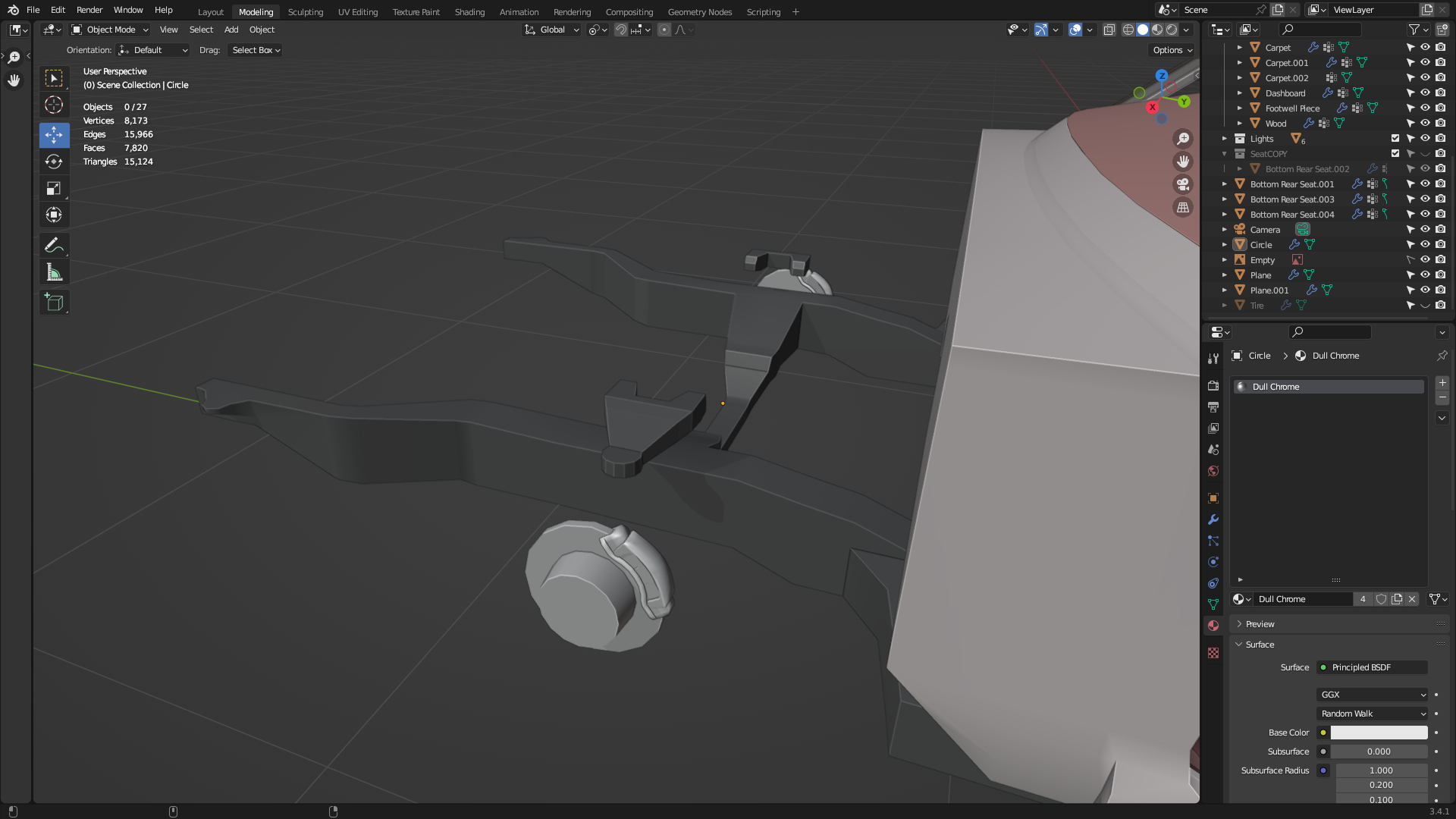The height and width of the screenshot is (819, 1456).
Task: Open the Render menu
Action: click(89, 10)
